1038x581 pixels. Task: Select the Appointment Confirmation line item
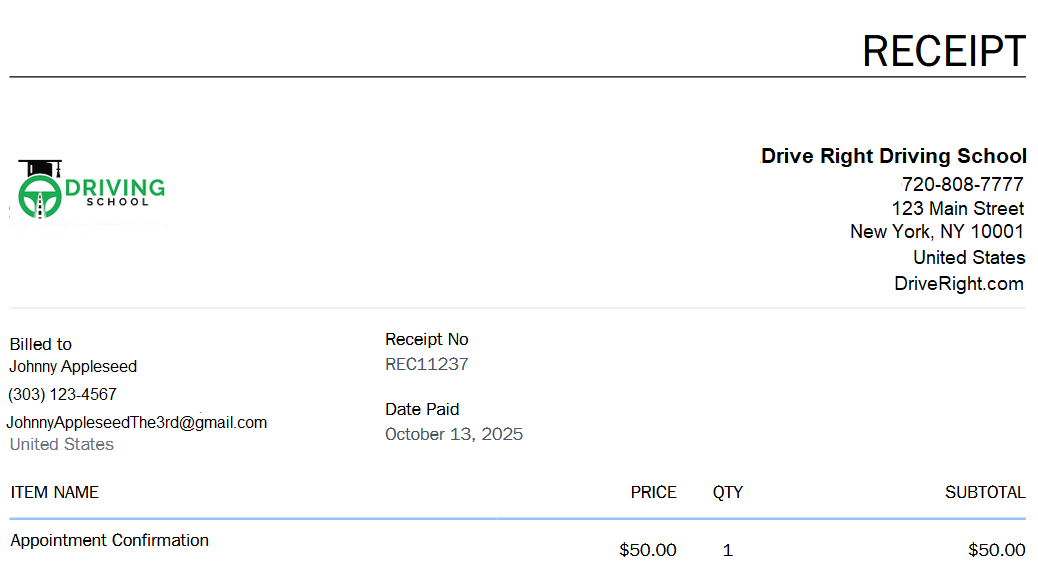(109, 540)
